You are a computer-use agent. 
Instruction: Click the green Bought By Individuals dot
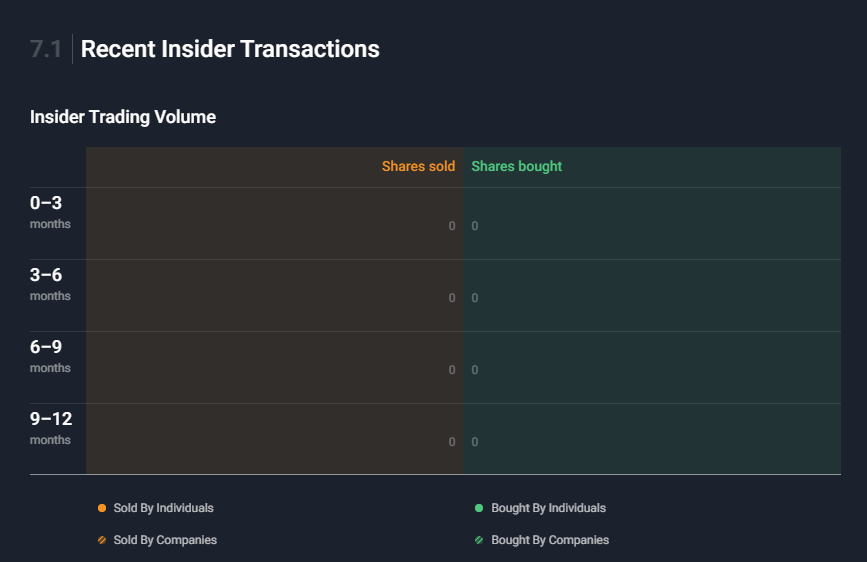coord(479,508)
